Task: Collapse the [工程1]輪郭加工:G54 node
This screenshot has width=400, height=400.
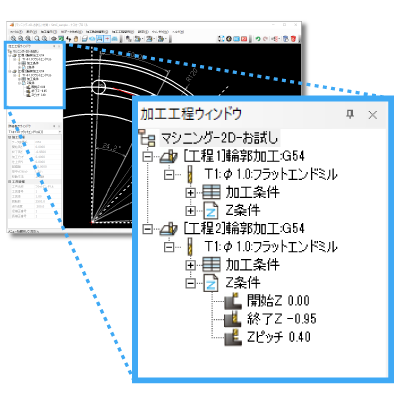Action: (x=147, y=156)
